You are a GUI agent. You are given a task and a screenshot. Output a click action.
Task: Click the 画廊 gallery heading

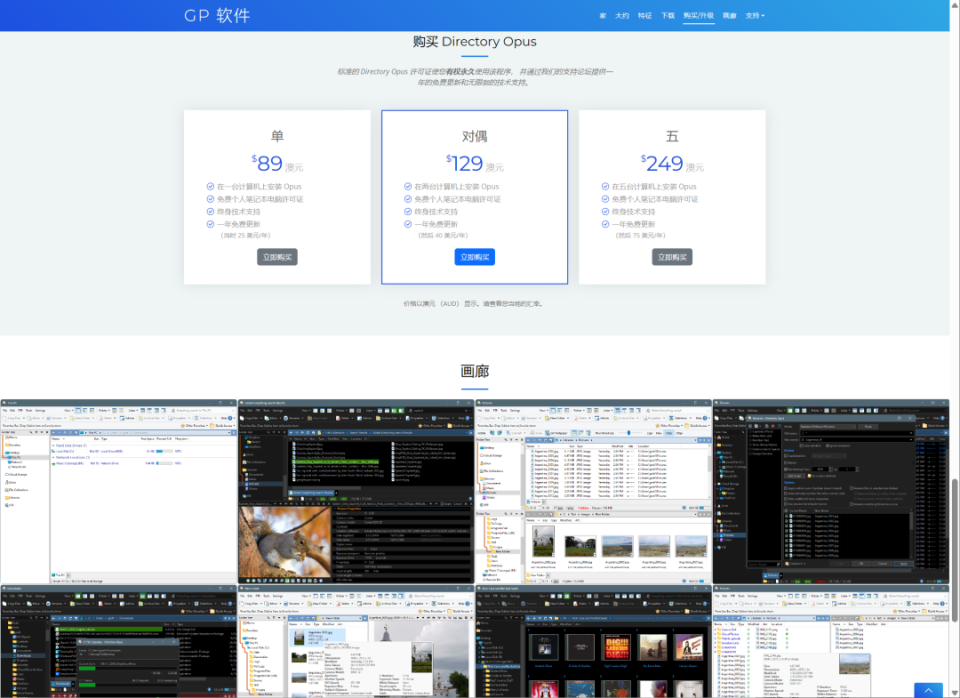click(x=474, y=371)
